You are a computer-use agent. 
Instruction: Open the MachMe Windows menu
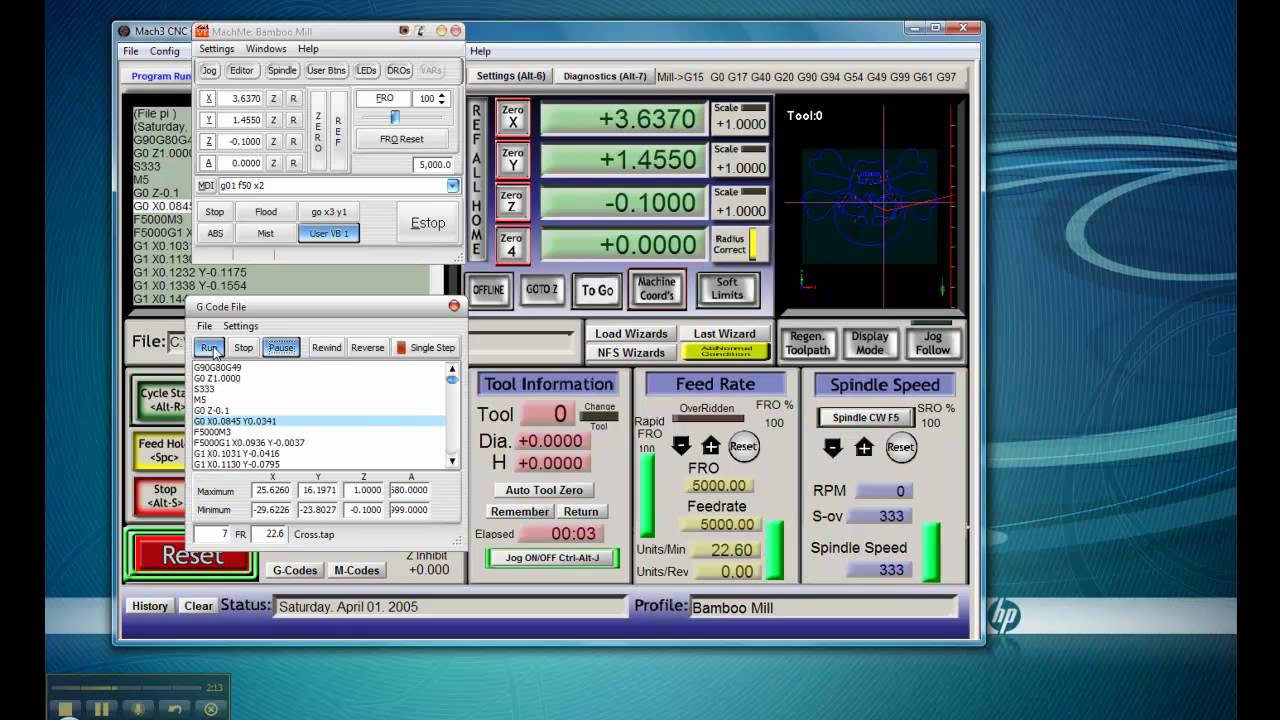(x=266, y=49)
